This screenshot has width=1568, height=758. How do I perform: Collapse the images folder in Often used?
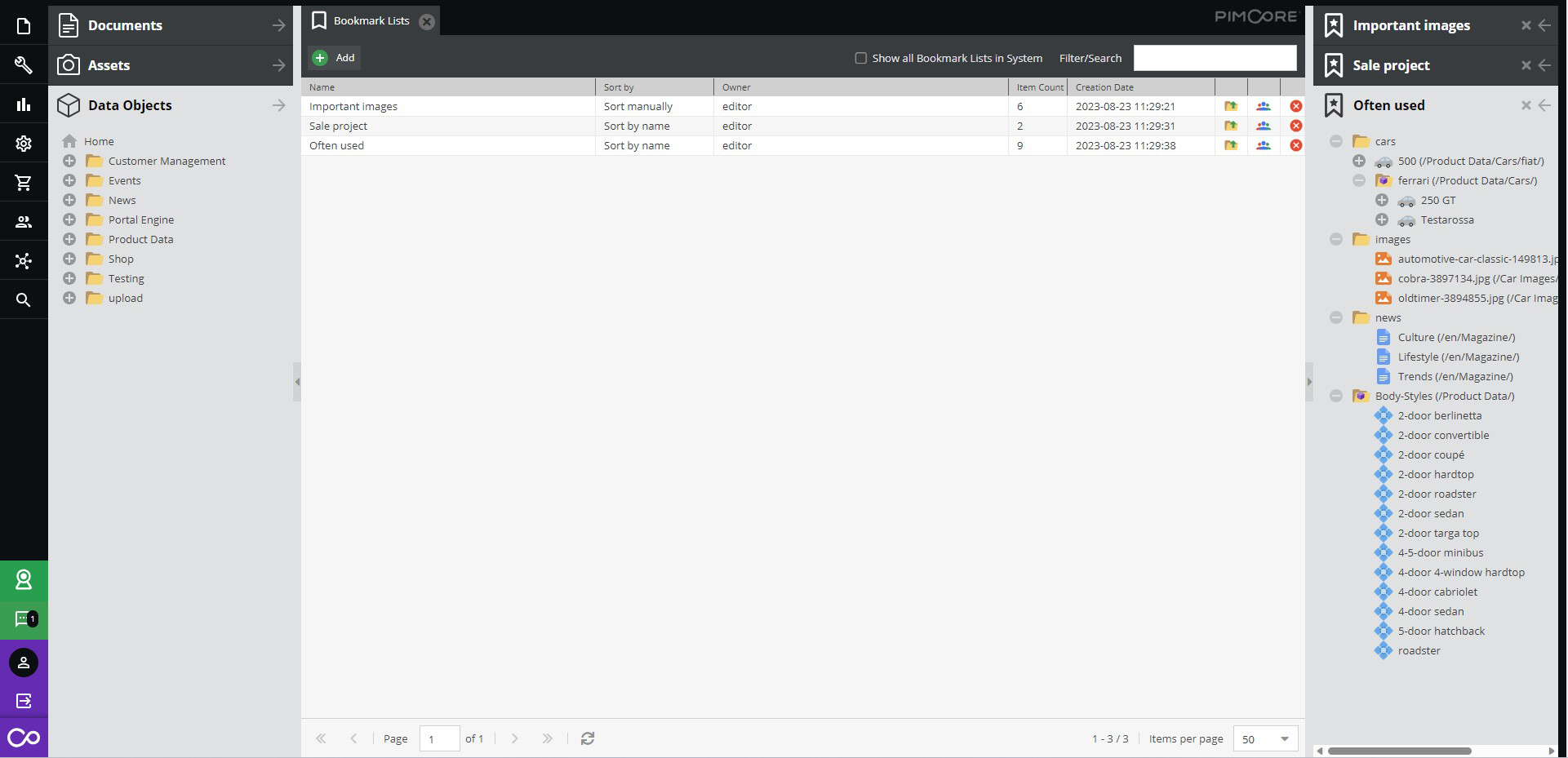point(1336,239)
